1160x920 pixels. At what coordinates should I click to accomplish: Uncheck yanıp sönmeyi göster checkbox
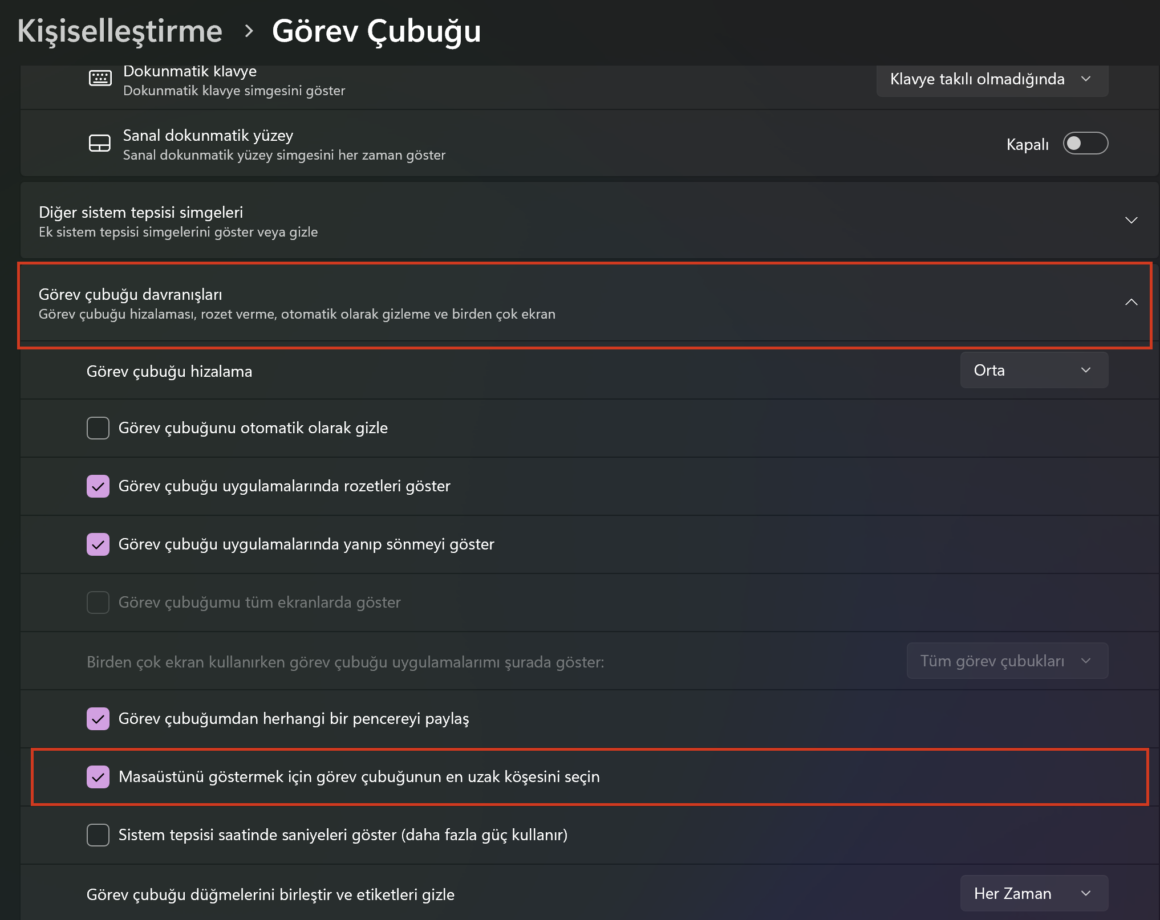click(x=98, y=544)
